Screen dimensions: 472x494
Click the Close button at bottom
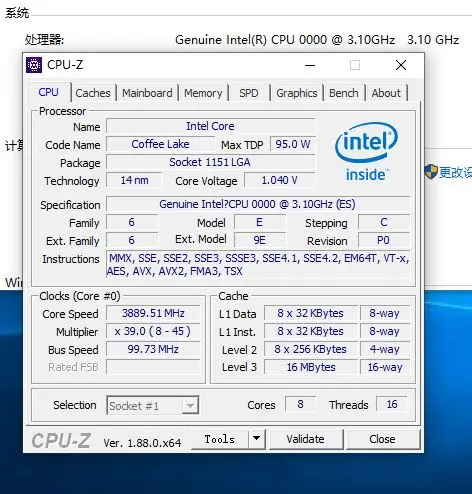(x=382, y=439)
